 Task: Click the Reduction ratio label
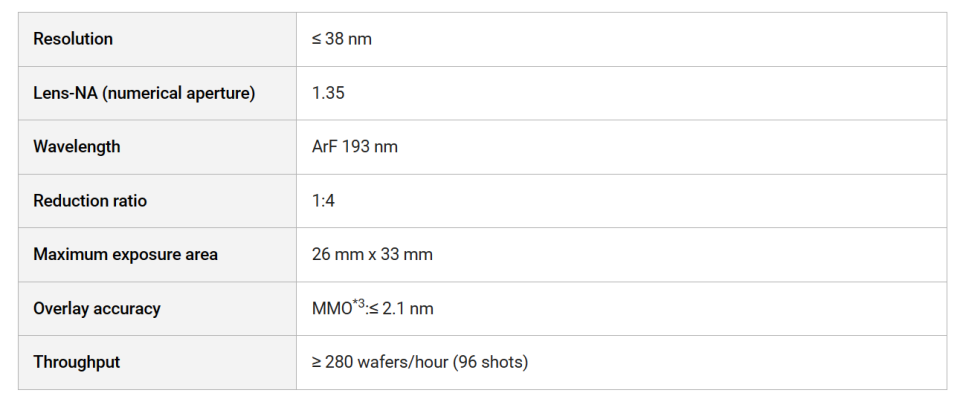point(90,201)
